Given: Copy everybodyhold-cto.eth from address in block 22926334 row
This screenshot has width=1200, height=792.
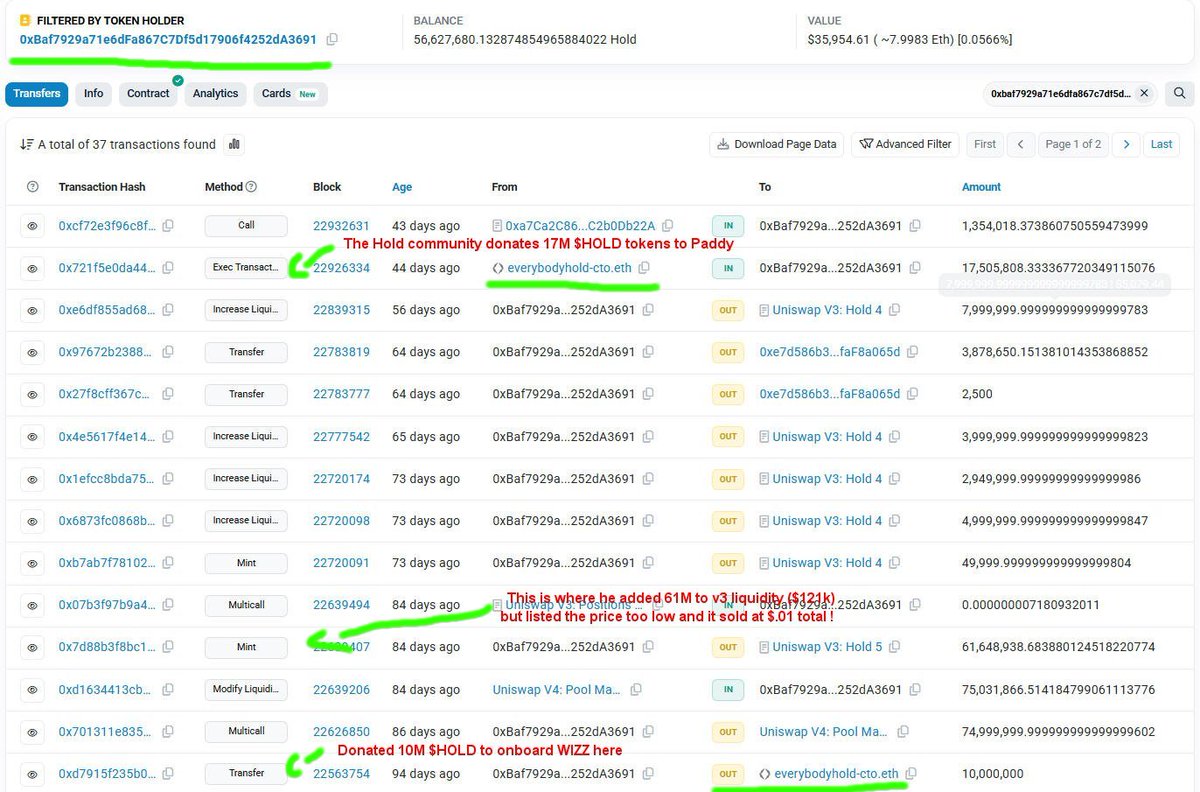Looking at the screenshot, I should pyautogui.click(x=644, y=268).
